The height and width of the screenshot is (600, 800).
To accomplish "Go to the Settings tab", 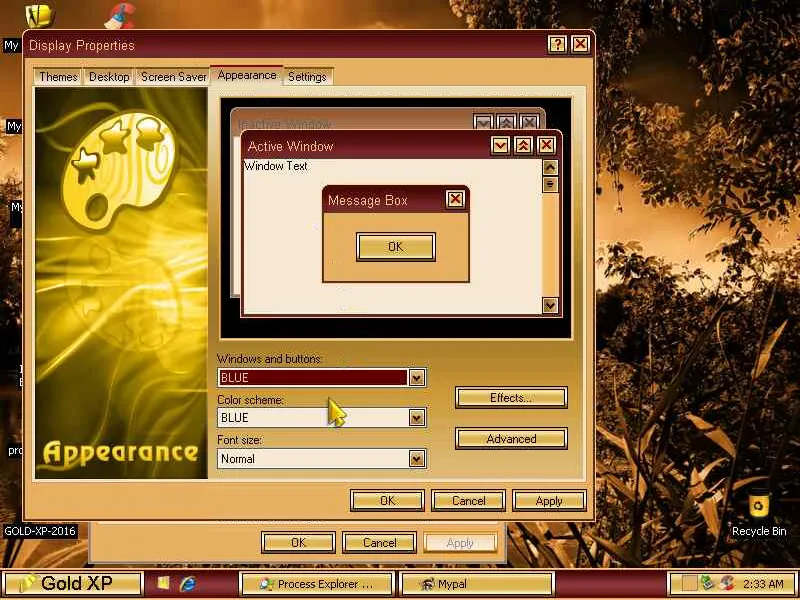I will [x=307, y=77].
